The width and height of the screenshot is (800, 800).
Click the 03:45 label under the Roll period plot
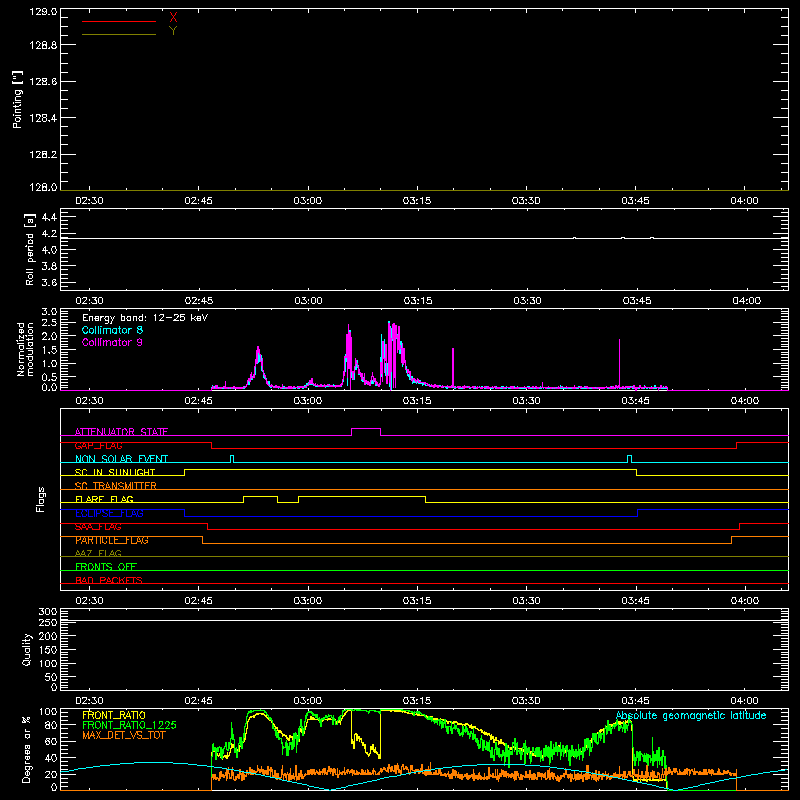637,301
